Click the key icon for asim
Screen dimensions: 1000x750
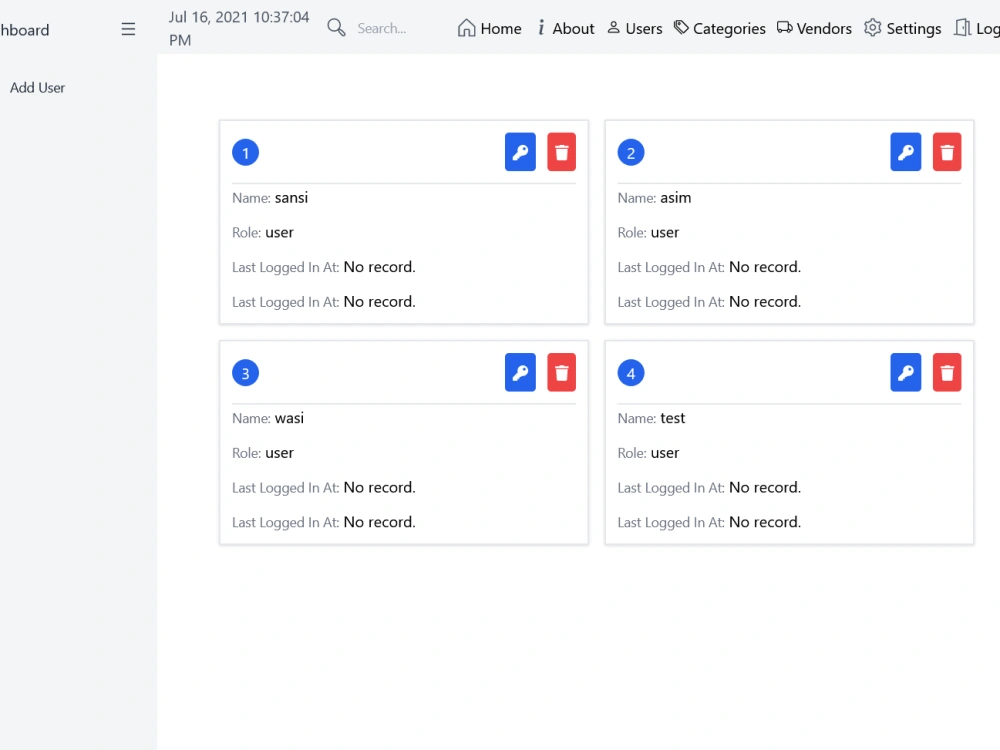pyautogui.click(x=906, y=152)
